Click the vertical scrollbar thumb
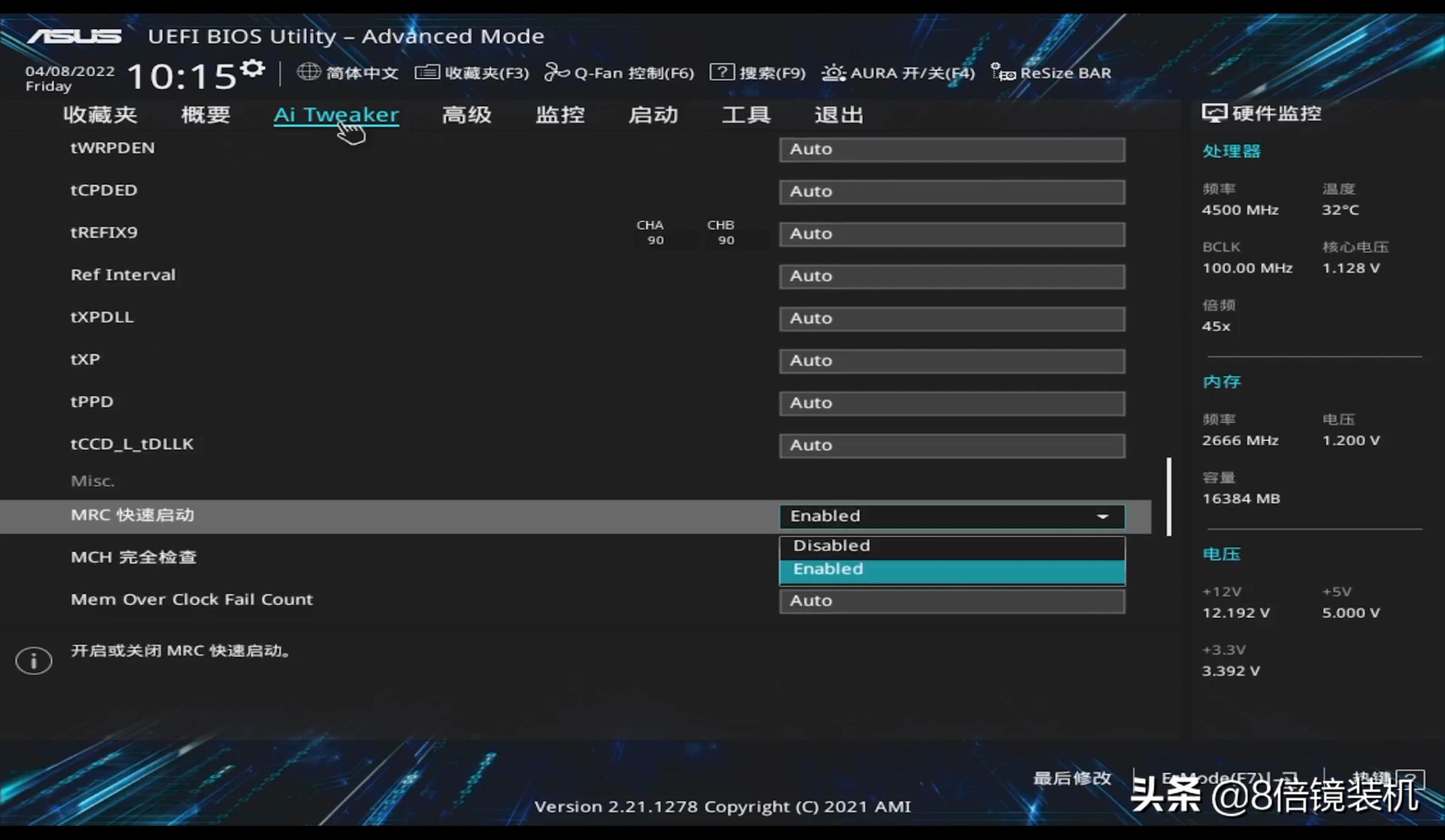Viewport: 1445px width, 840px height. (x=1169, y=496)
